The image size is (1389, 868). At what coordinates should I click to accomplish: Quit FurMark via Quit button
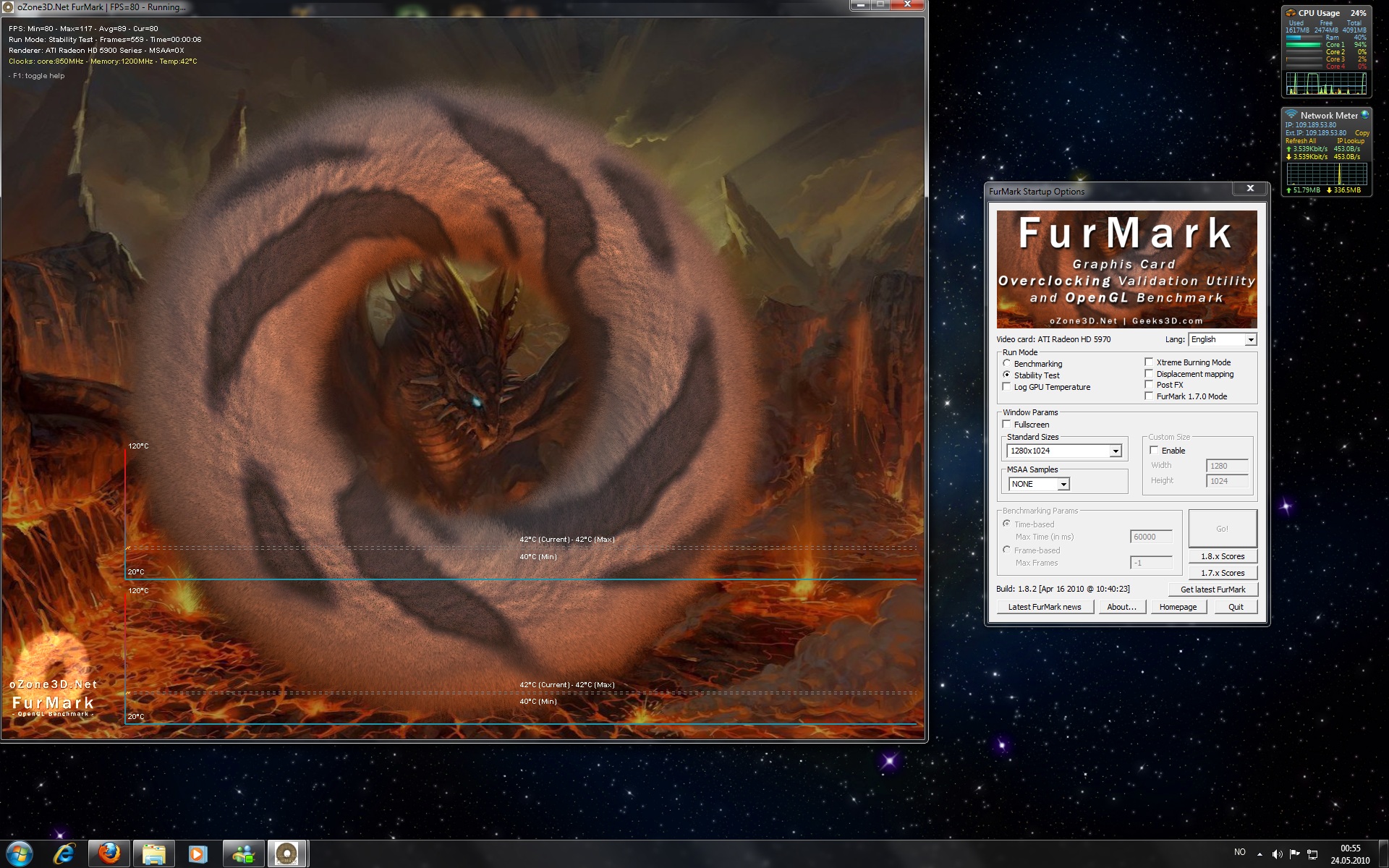point(1236,607)
